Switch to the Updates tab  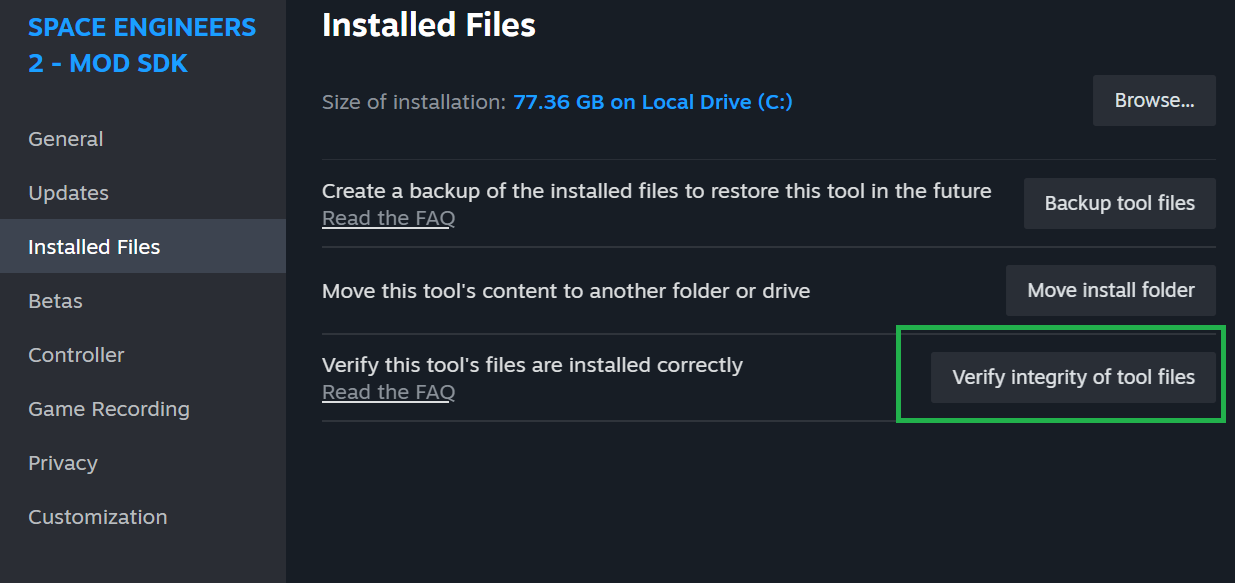coord(68,193)
